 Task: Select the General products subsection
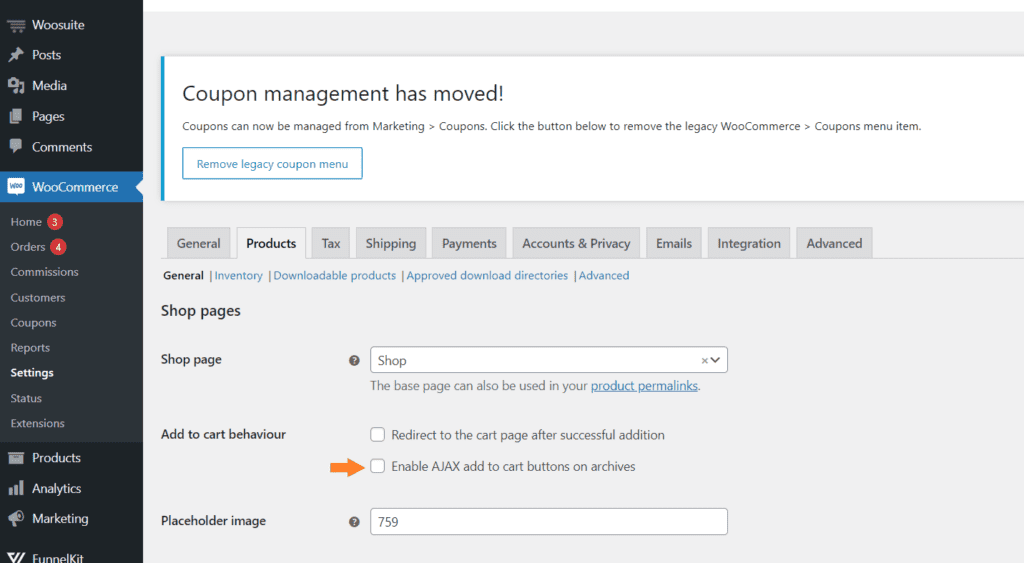point(184,276)
